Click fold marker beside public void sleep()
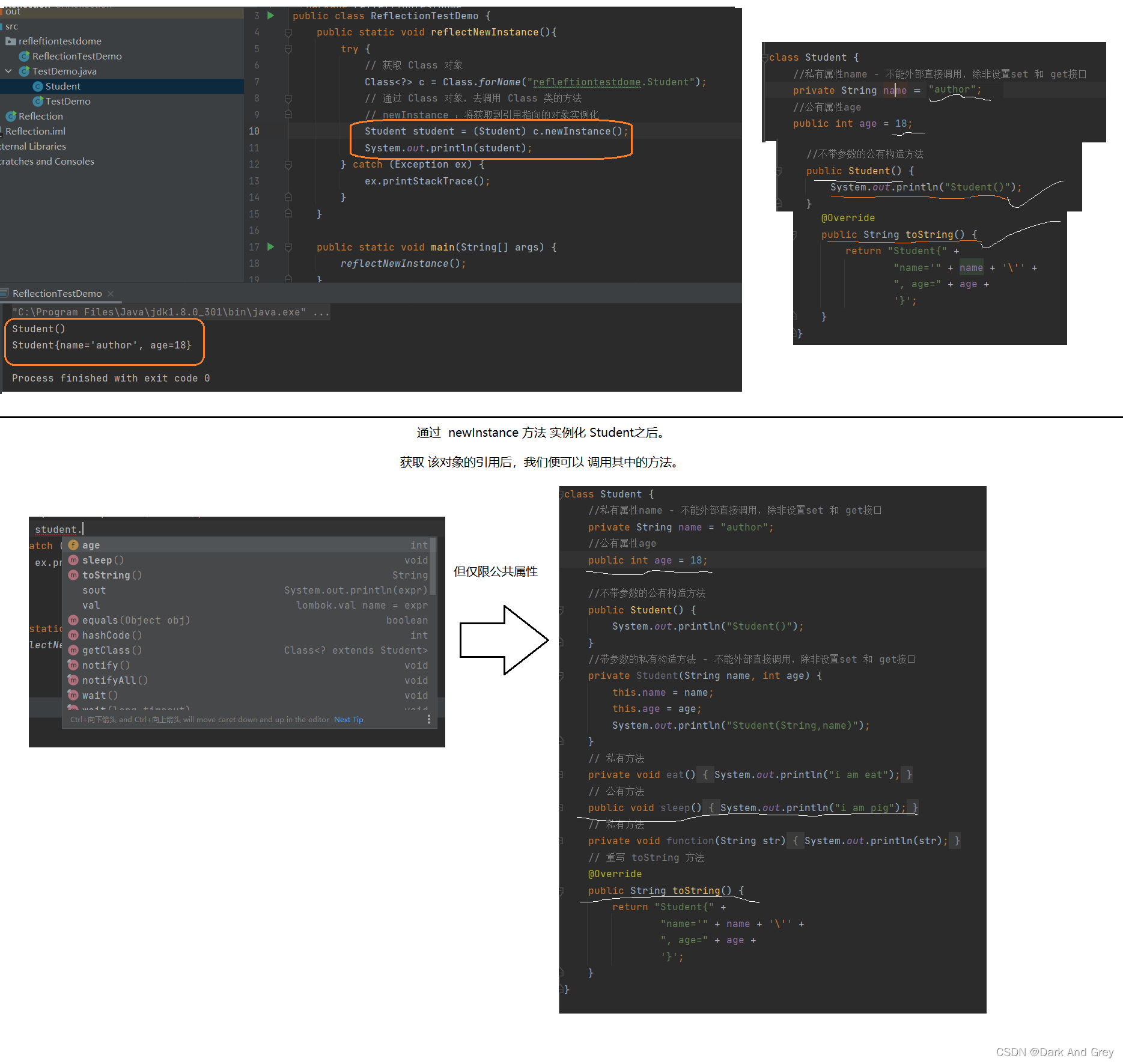Viewport: 1123px width, 1064px height. click(x=561, y=808)
